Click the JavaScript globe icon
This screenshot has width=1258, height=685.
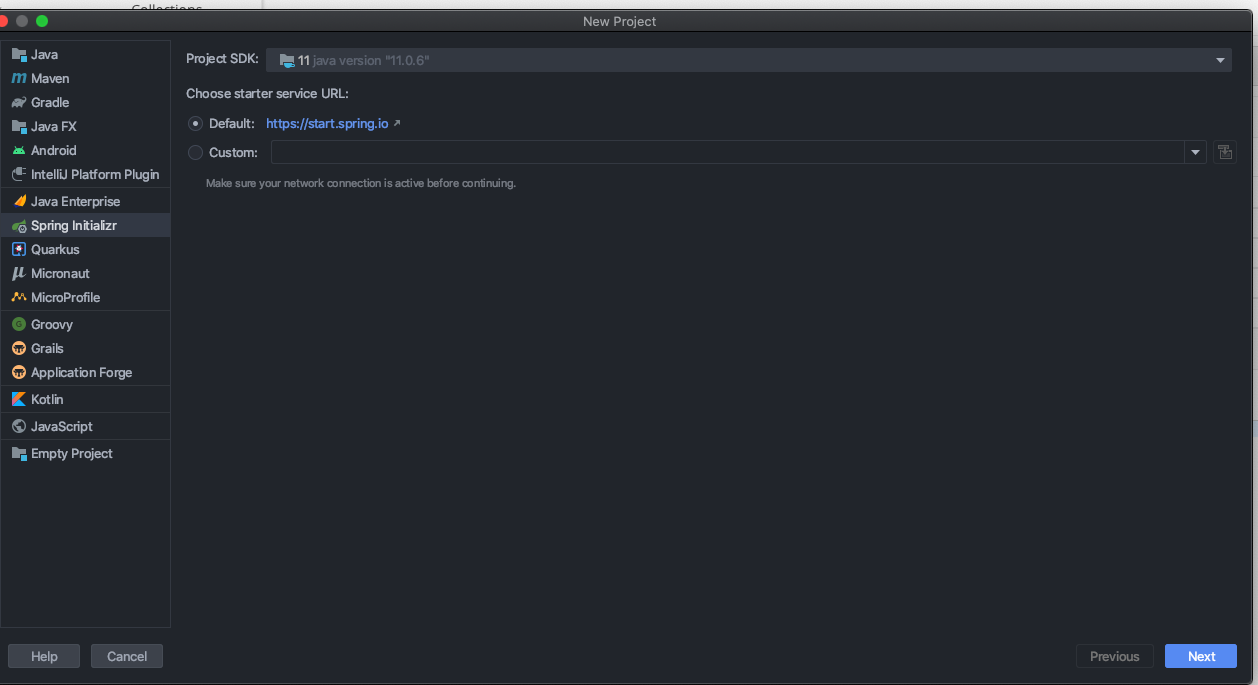[19, 426]
